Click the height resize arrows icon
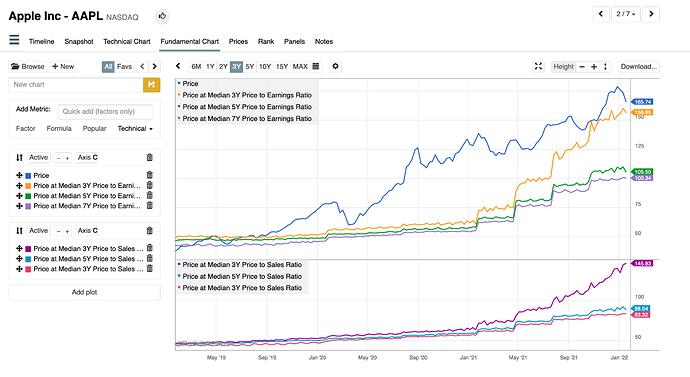Screen dimensions: 690x377 (x=606, y=67)
